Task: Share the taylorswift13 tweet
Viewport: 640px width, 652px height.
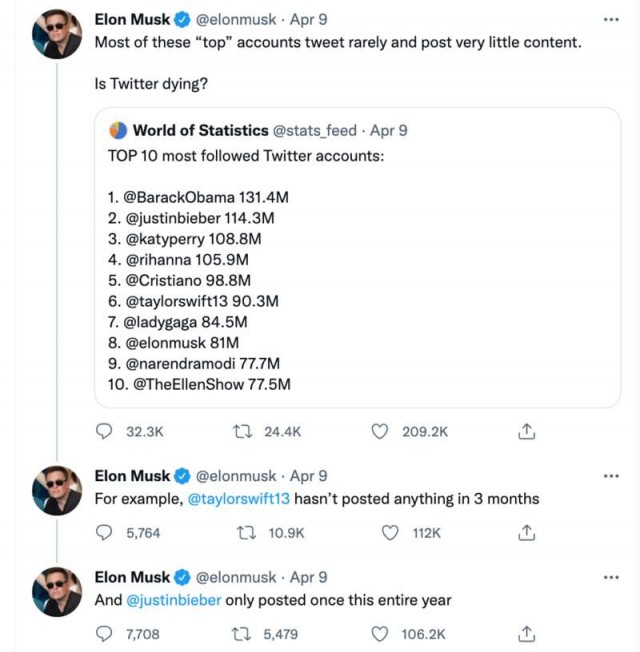Action: point(526,533)
